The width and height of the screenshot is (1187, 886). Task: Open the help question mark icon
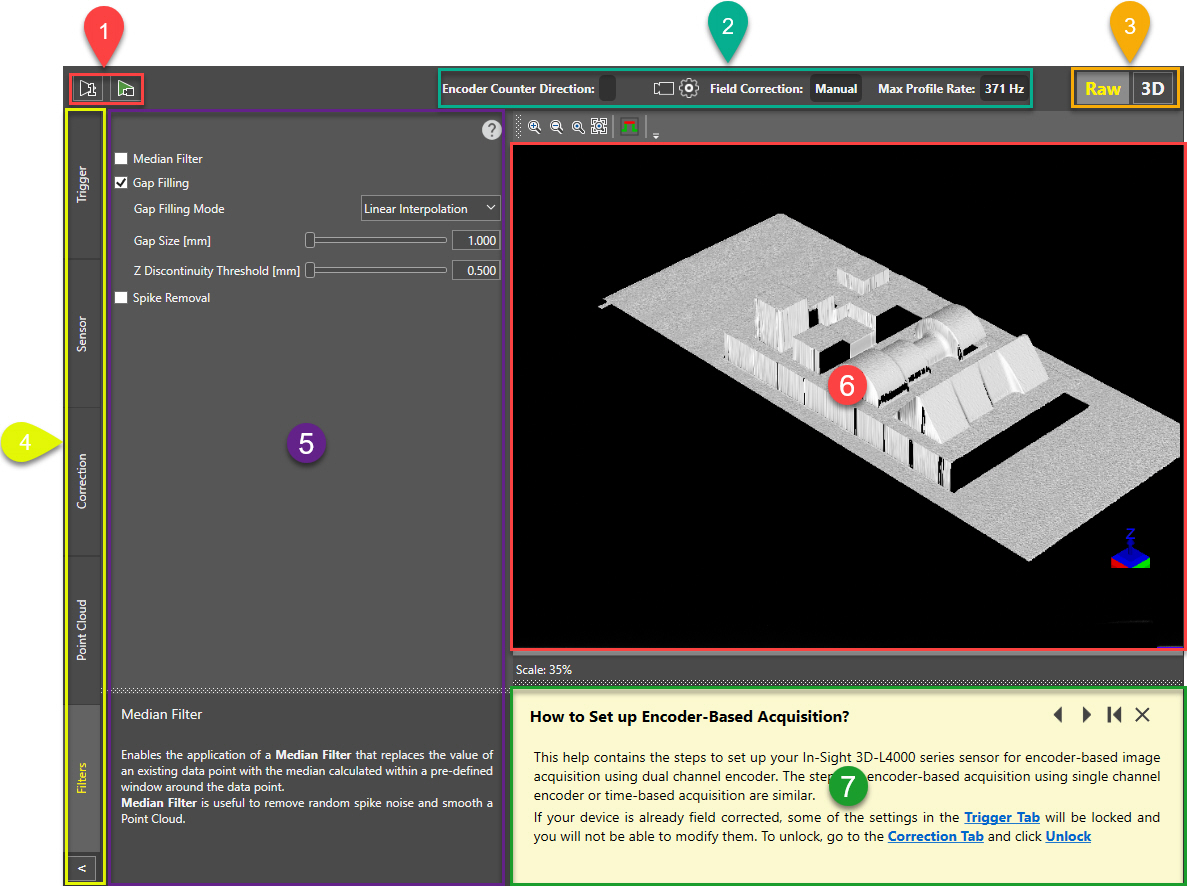(490, 130)
